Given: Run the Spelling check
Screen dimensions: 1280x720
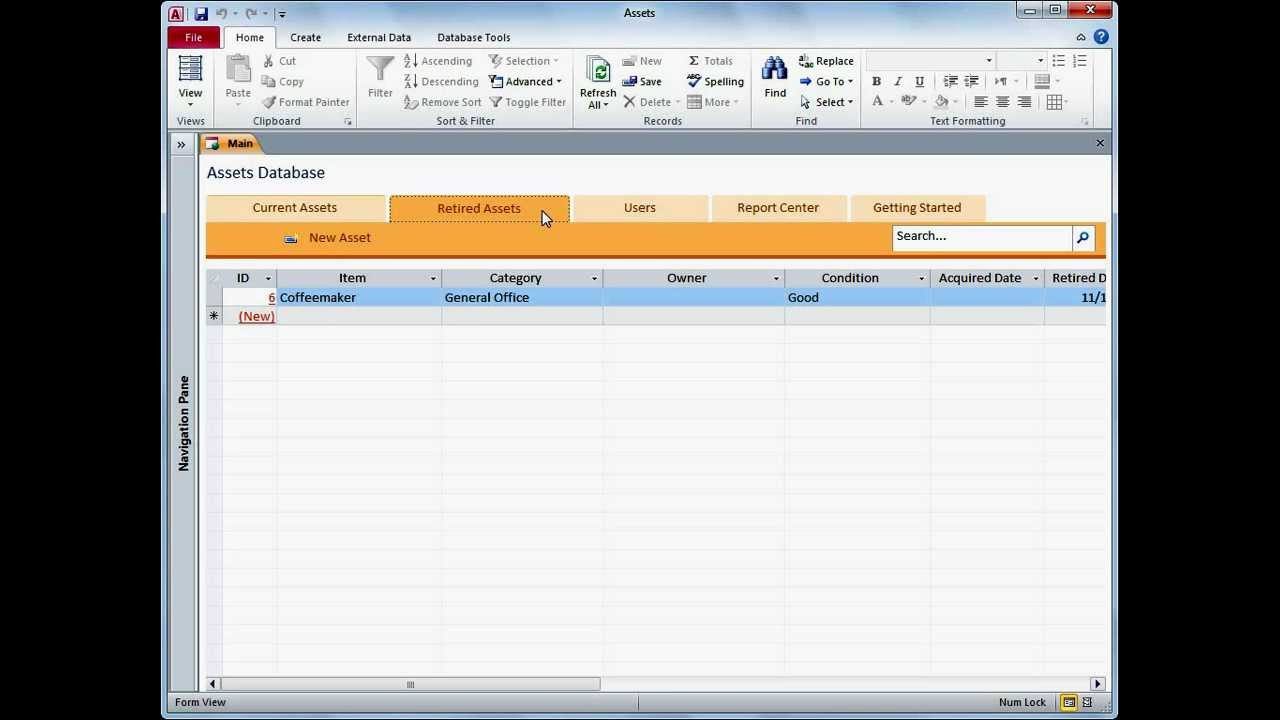Looking at the screenshot, I should [715, 82].
